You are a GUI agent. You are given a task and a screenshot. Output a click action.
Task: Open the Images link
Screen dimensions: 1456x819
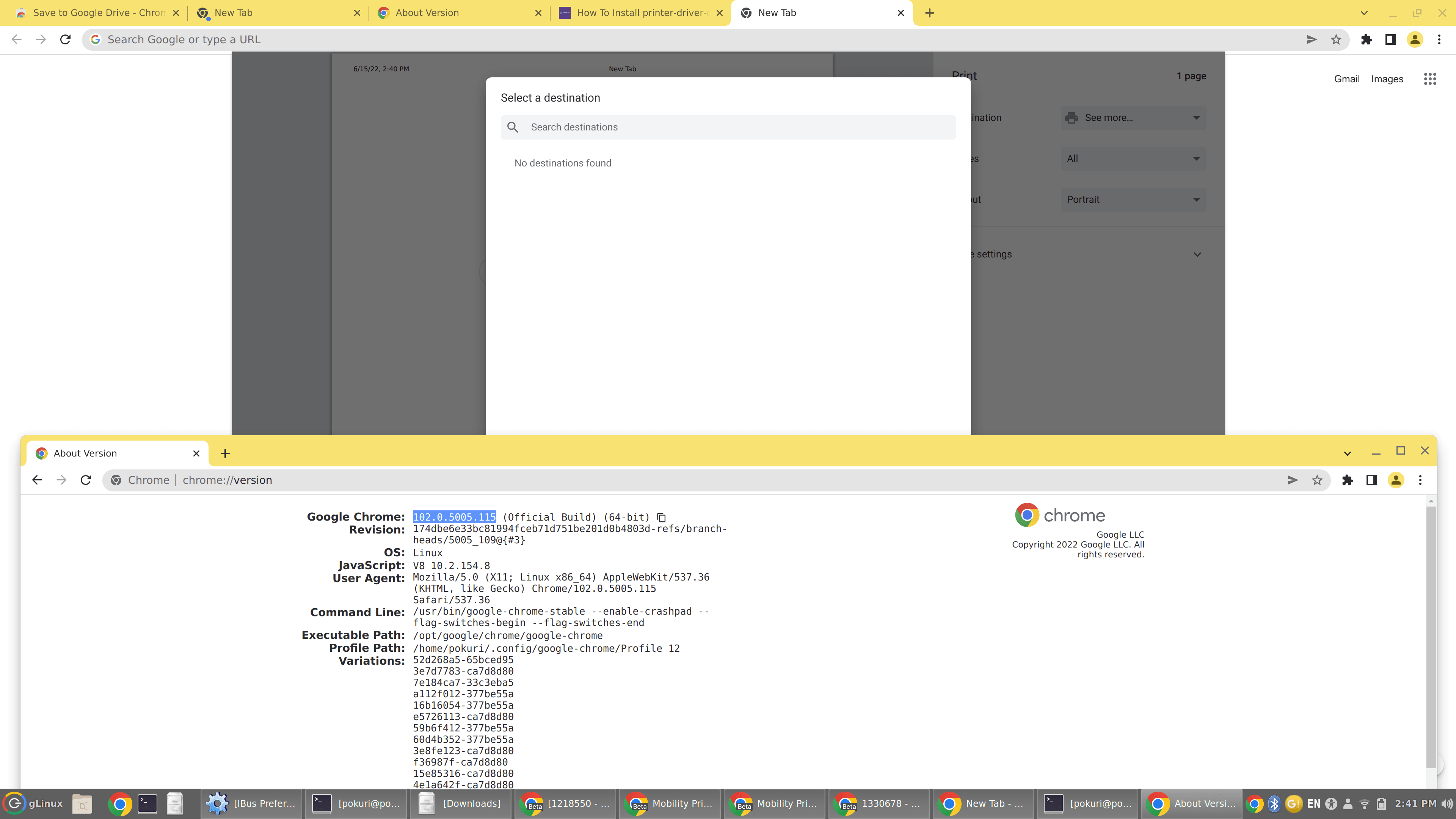(1387, 79)
